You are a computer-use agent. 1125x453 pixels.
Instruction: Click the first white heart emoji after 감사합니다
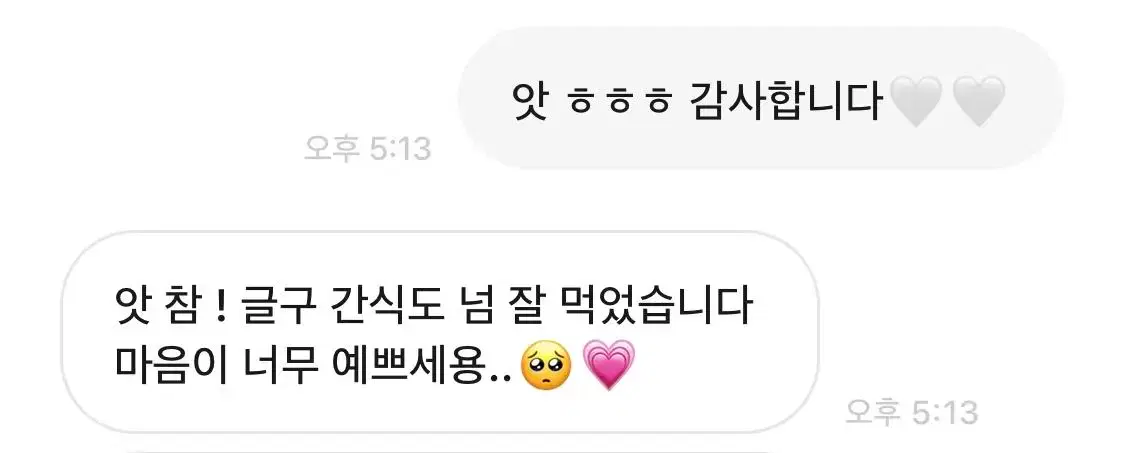[915, 102]
